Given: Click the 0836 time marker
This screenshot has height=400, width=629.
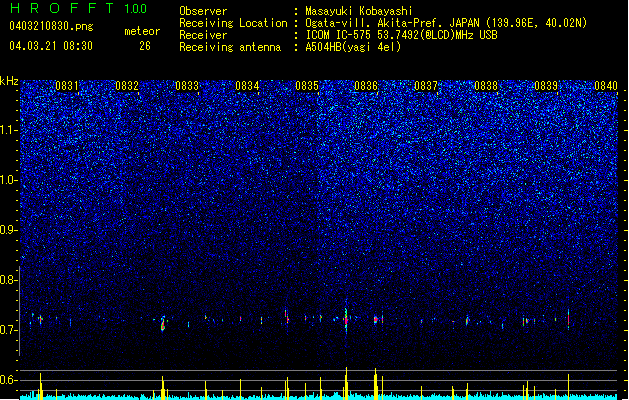Looking at the screenshot, I should (366, 86).
